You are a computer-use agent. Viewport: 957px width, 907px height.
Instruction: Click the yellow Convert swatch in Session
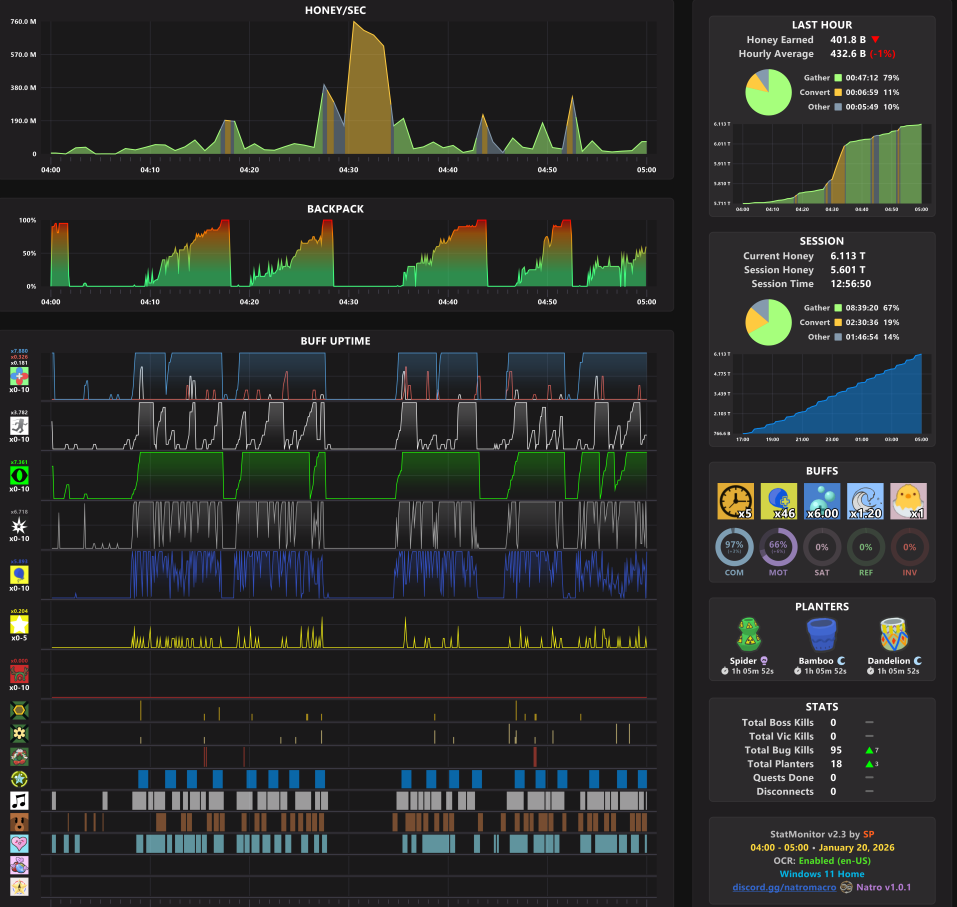(838, 322)
